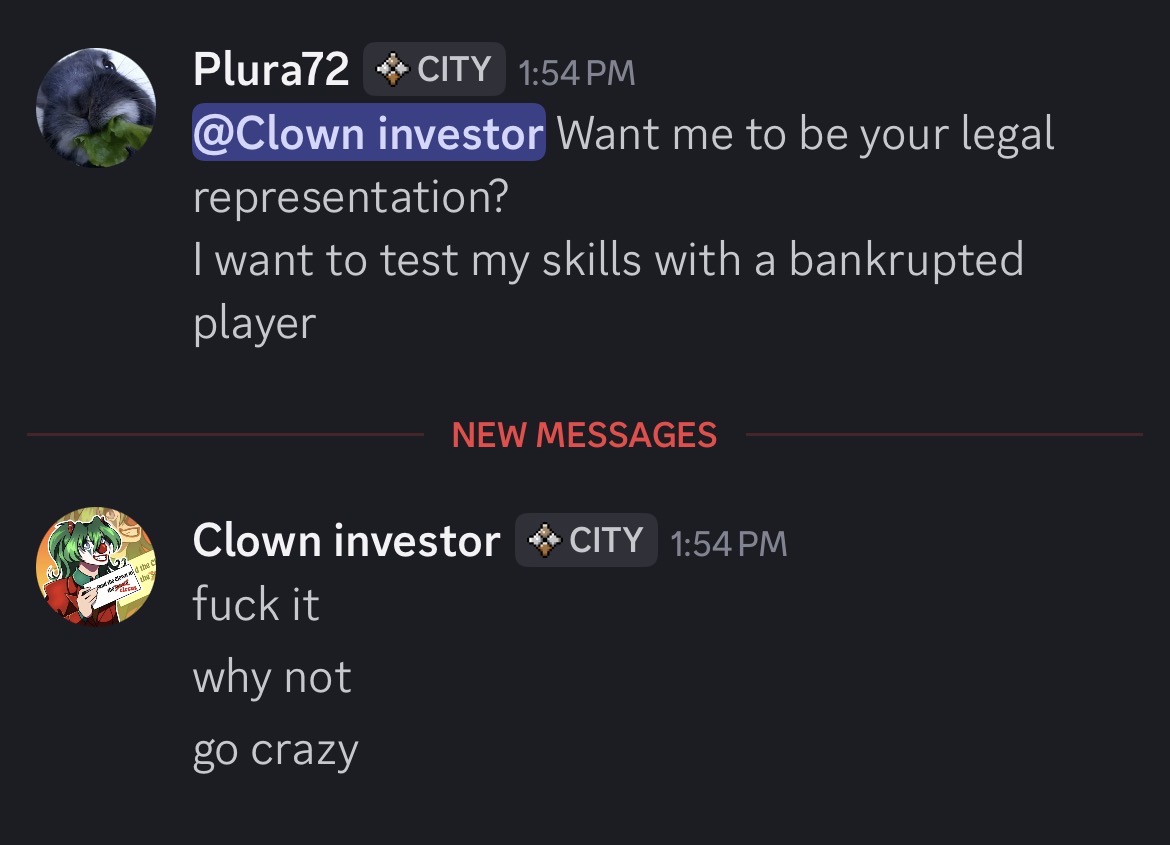Click the timestamp on Clown investor's message

pos(728,543)
